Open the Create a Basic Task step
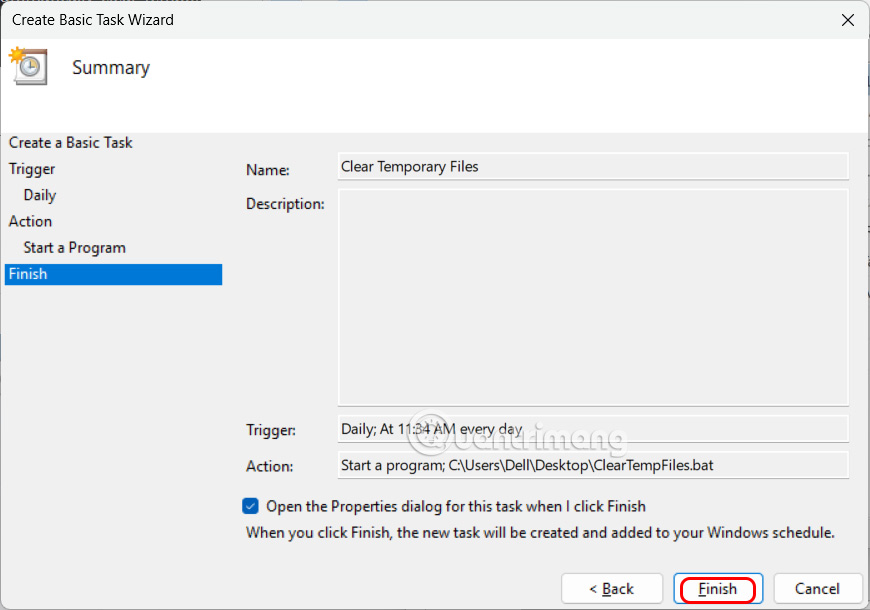The image size is (870, 610). (x=70, y=143)
